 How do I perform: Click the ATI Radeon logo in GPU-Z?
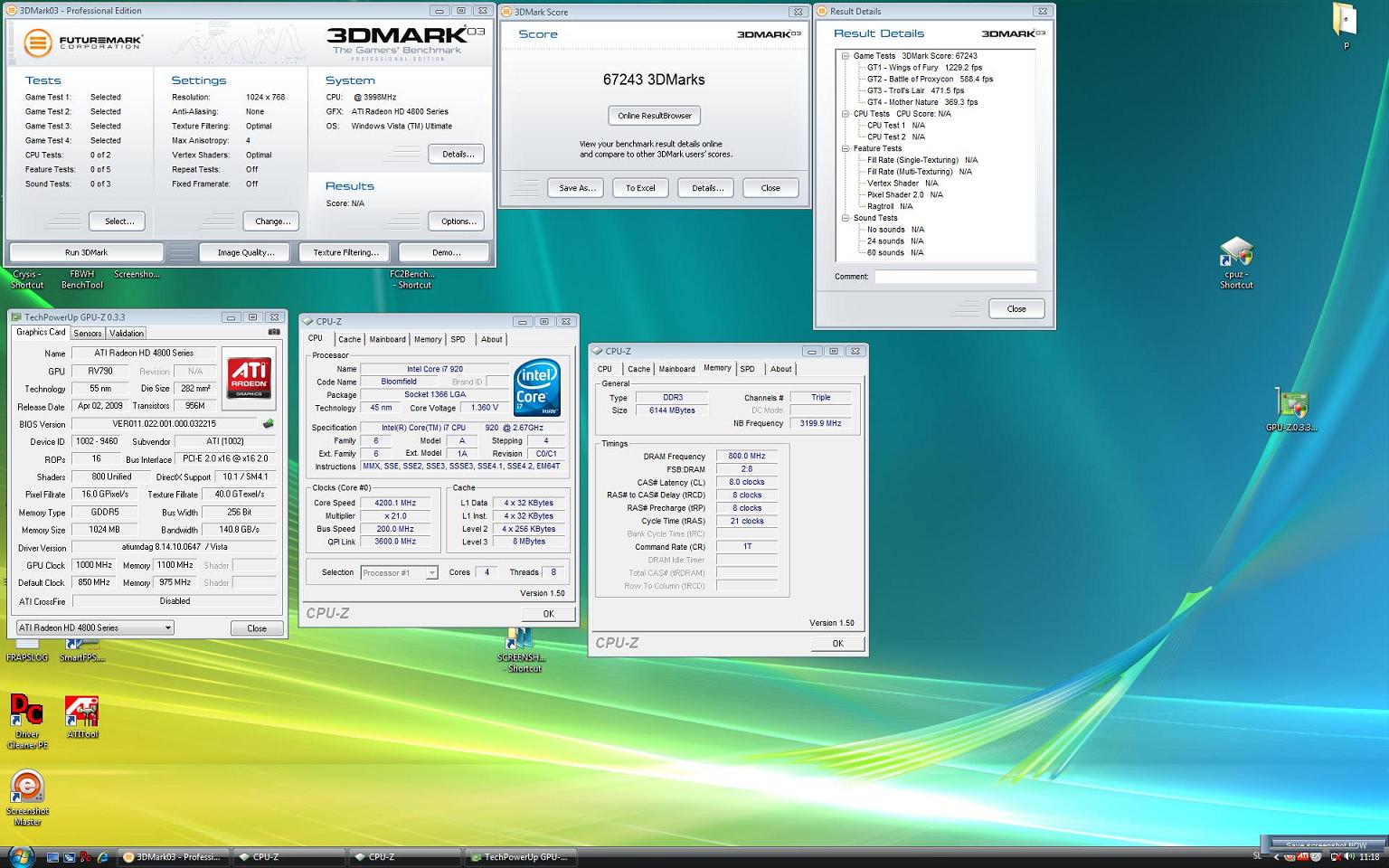[x=249, y=378]
